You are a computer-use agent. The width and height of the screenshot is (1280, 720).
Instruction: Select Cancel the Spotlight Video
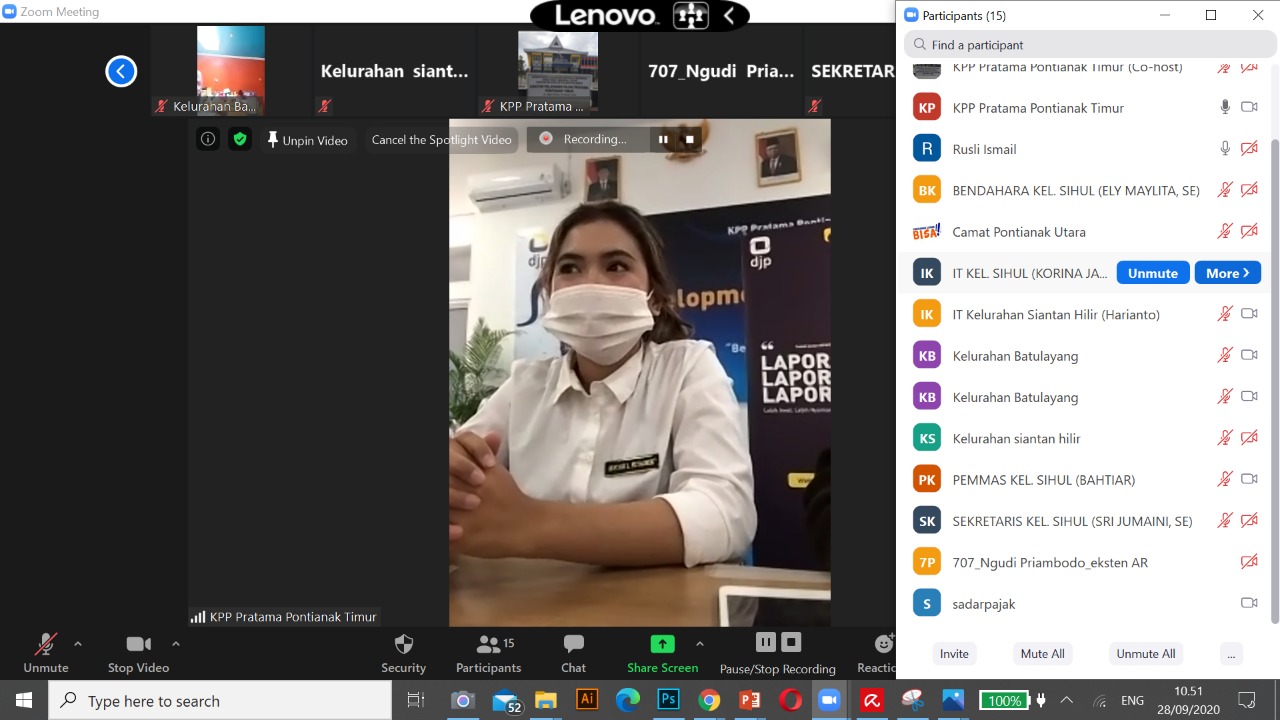pos(441,140)
